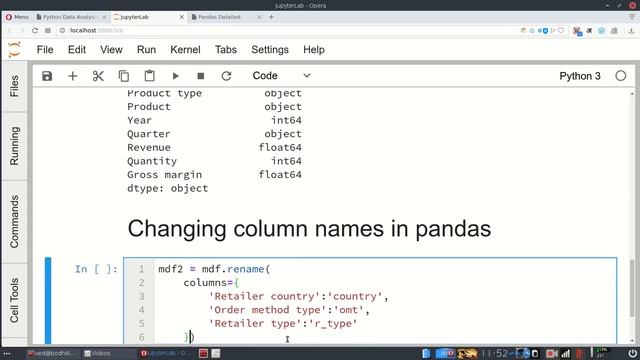Copy the selected cell with the copy icon
Viewport: 640px width, 360px height.
tap(124, 76)
